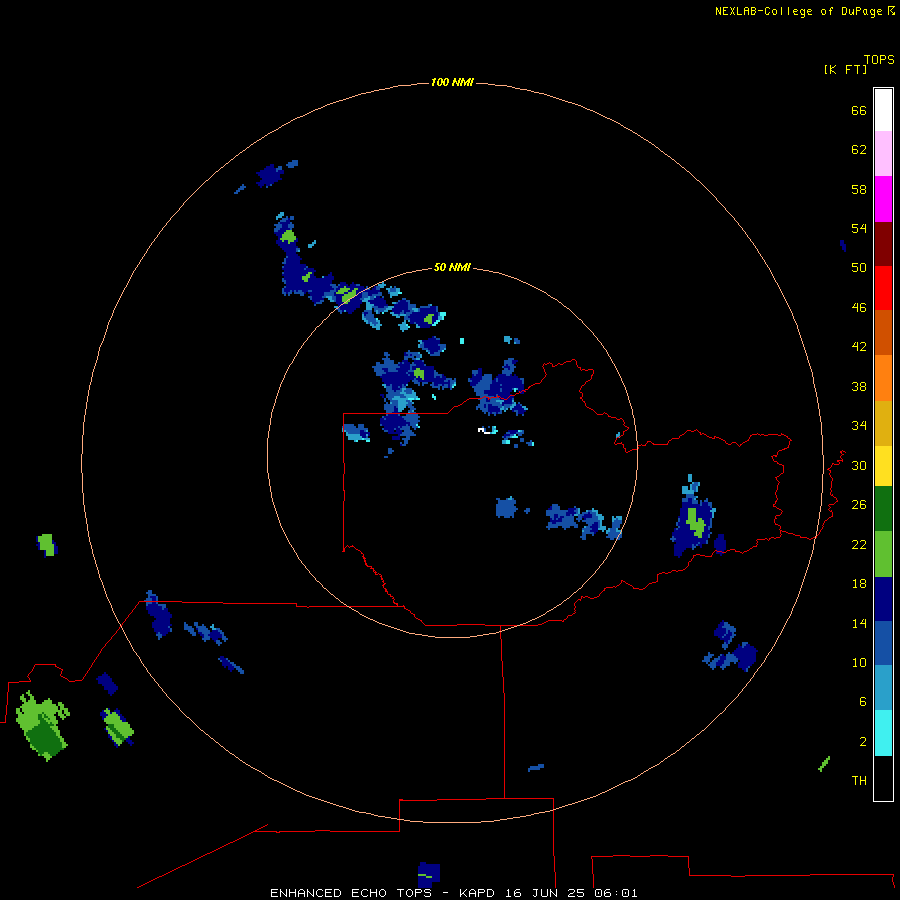
Task: Click the dark orange legend band
Action: tap(883, 333)
